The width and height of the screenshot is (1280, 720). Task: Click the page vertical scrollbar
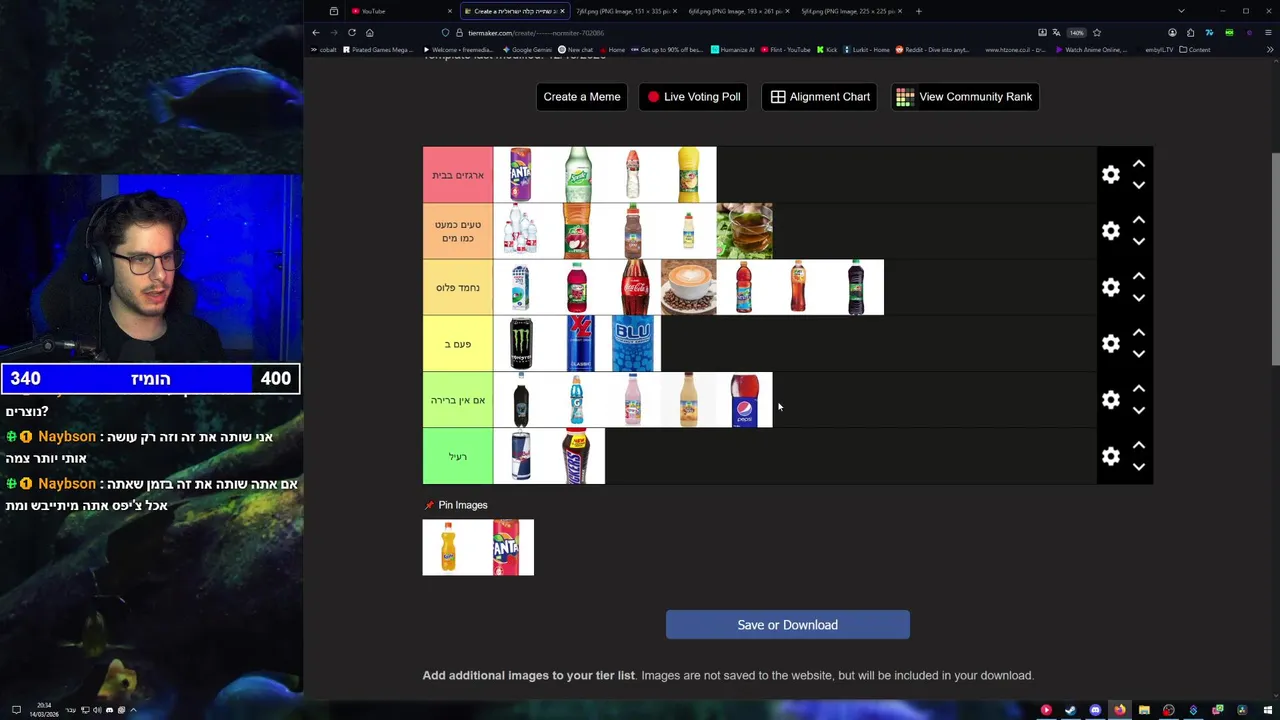coord(1274,260)
